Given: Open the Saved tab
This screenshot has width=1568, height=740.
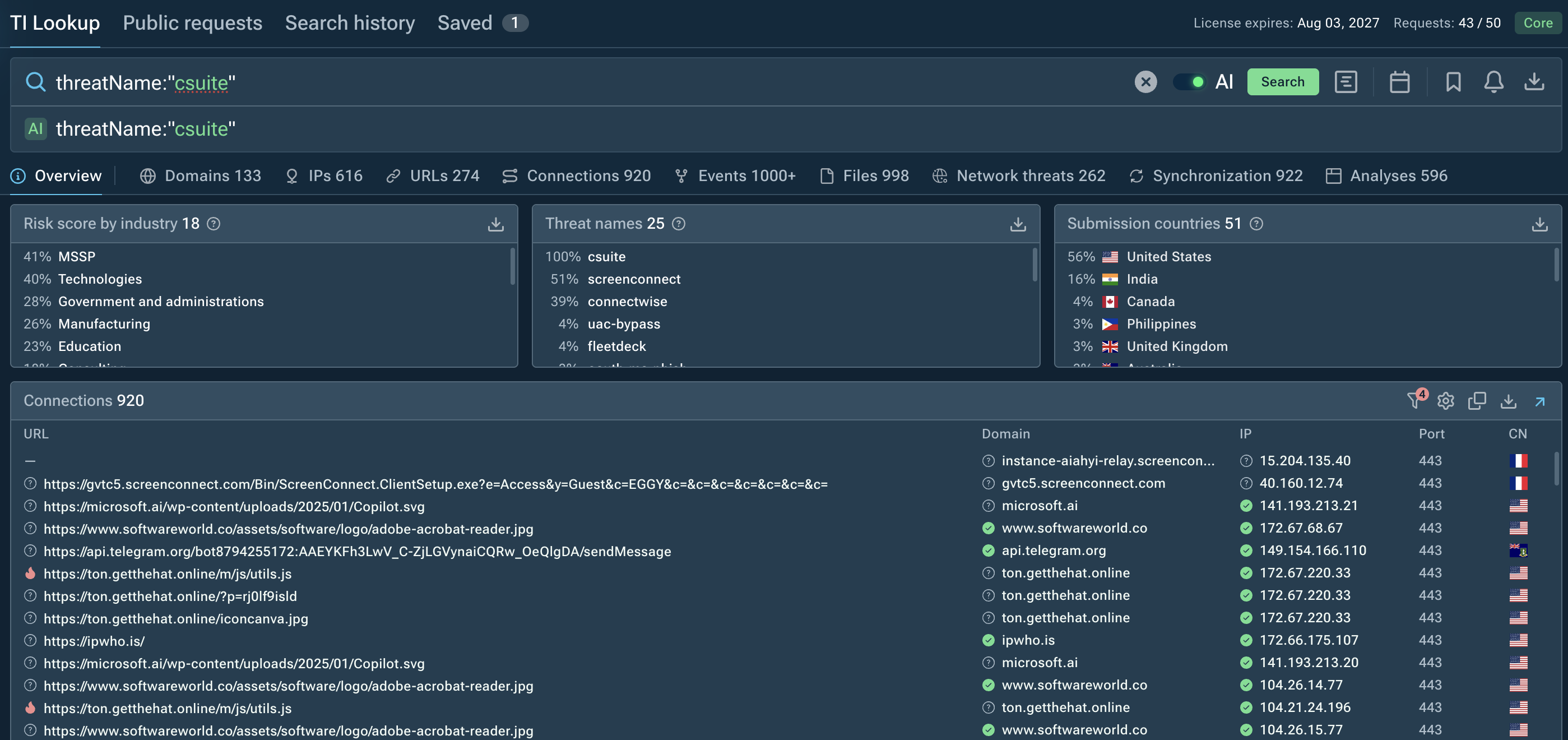Looking at the screenshot, I should click(482, 22).
